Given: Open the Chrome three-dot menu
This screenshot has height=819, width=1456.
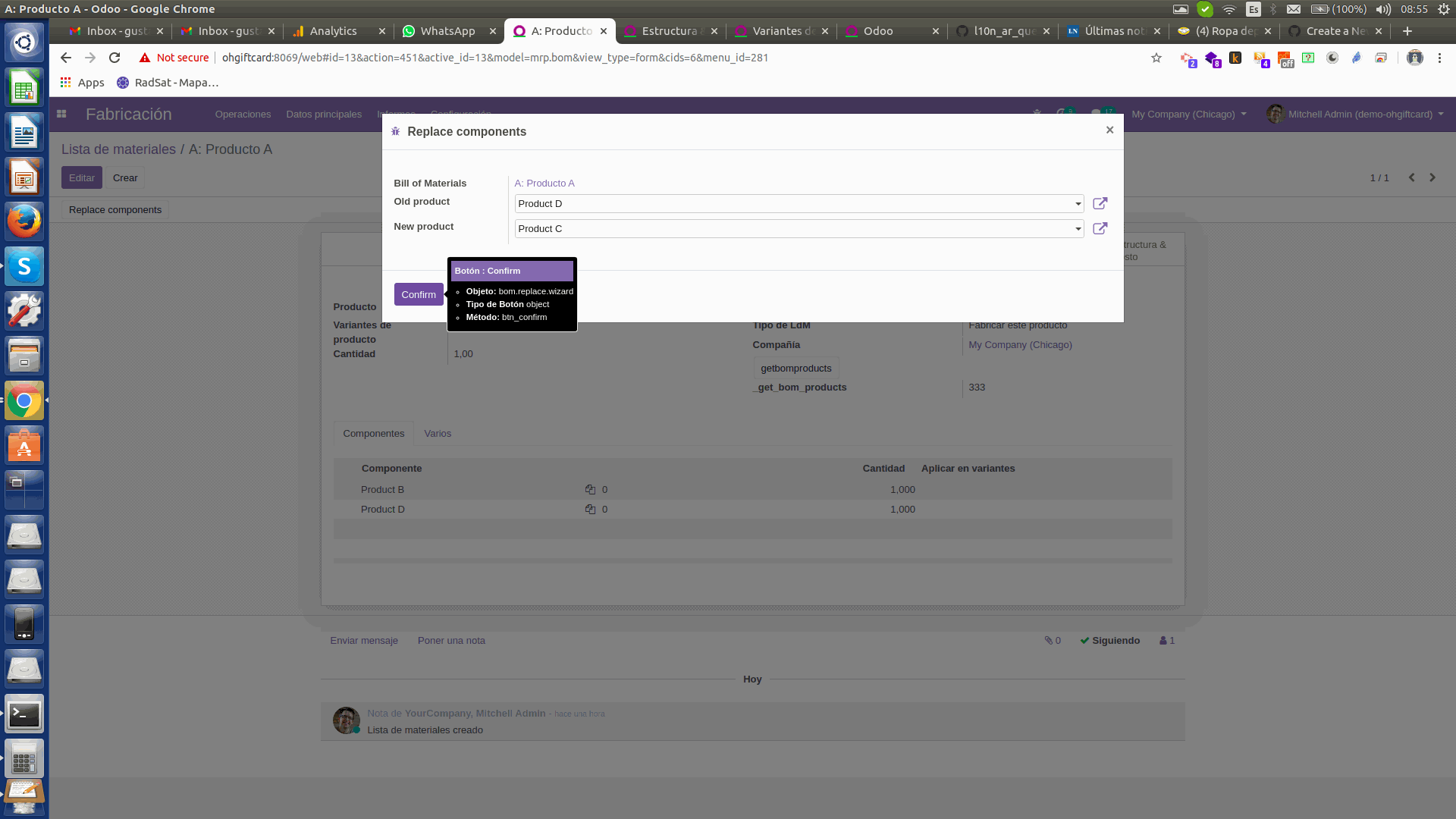Looking at the screenshot, I should pos(1439,58).
